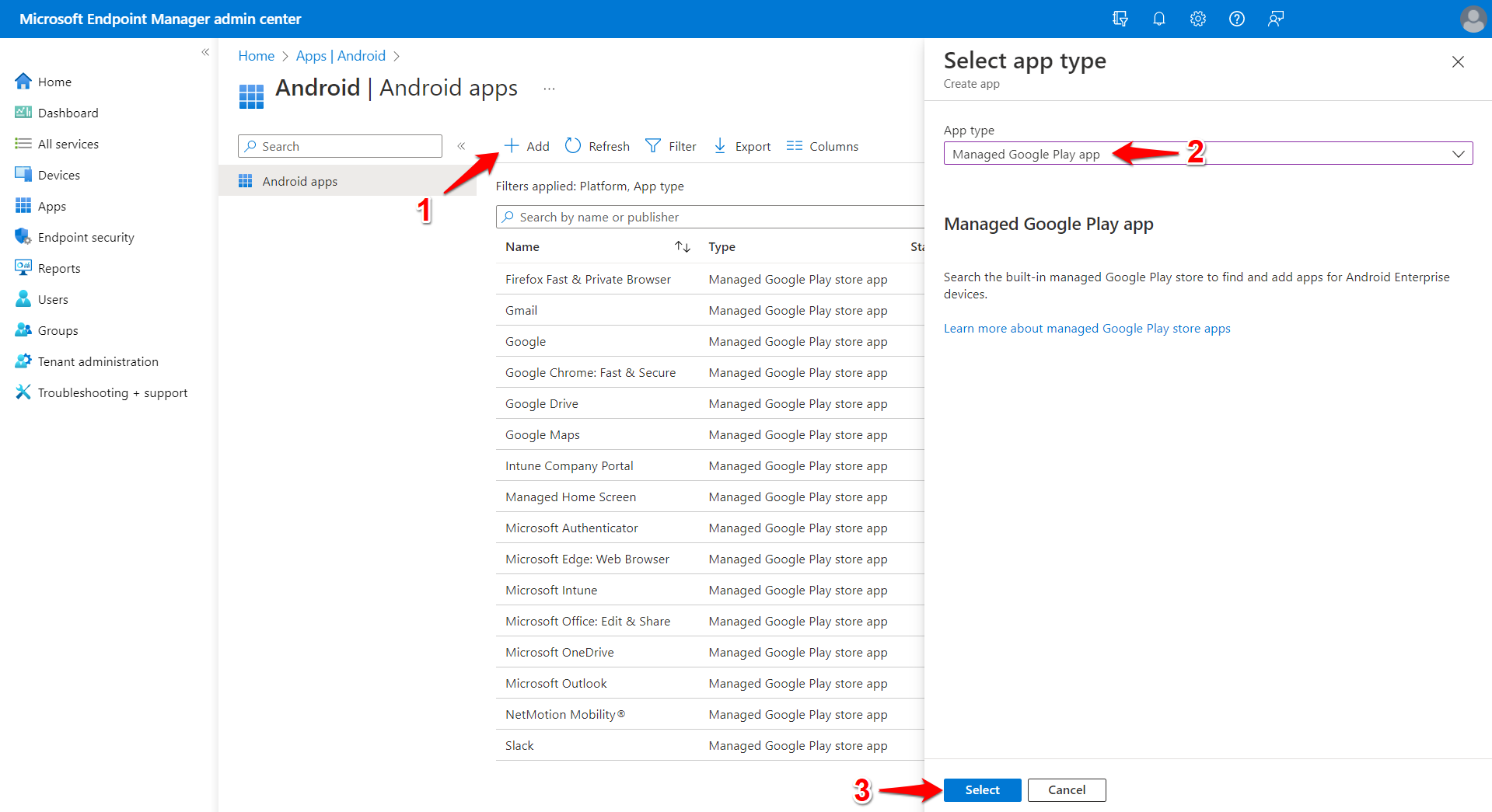Open the ellipsis menu beside Android apps title
The image size is (1492, 812).
pyautogui.click(x=549, y=89)
